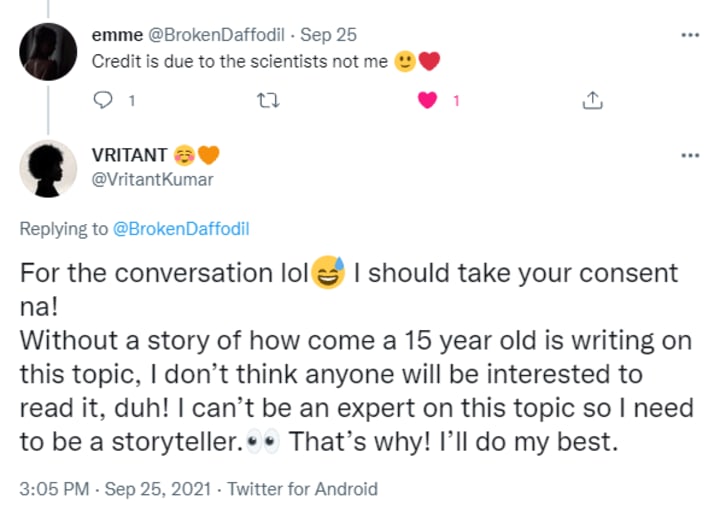This screenshot has width=720, height=517.
Task: Open emme's profile picture
Action: coord(48,50)
